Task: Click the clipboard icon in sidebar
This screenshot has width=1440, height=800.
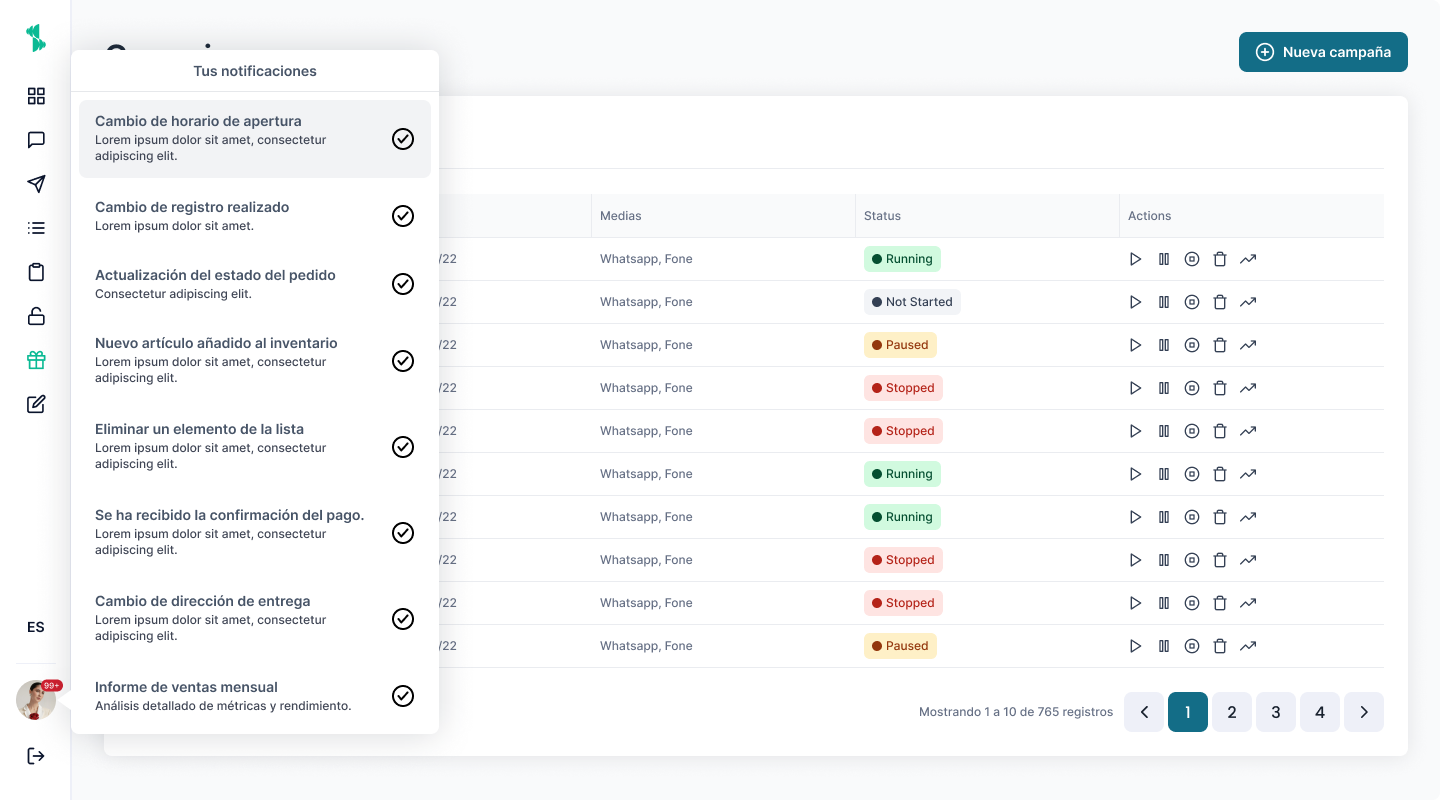Action: (x=36, y=272)
